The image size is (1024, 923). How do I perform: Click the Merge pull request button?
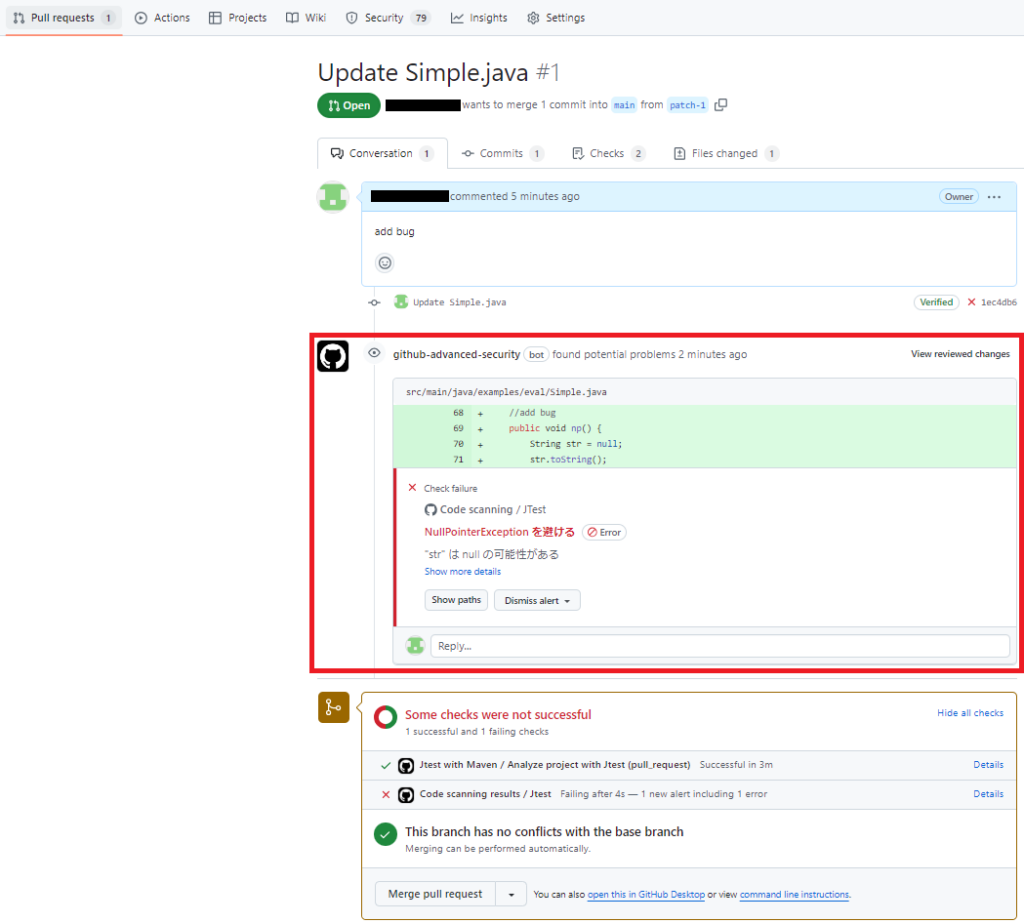pos(435,894)
